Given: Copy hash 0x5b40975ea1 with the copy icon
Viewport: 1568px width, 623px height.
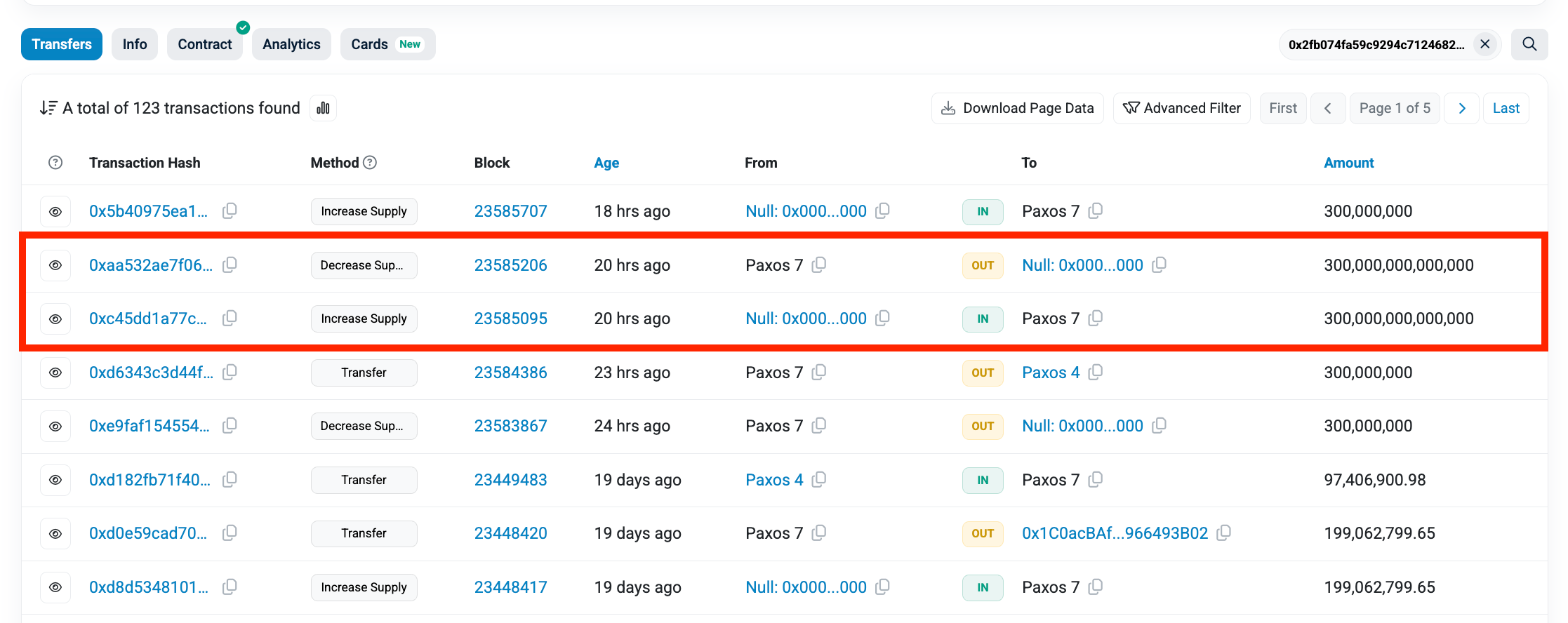Looking at the screenshot, I should pyautogui.click(x=230, y=211).
